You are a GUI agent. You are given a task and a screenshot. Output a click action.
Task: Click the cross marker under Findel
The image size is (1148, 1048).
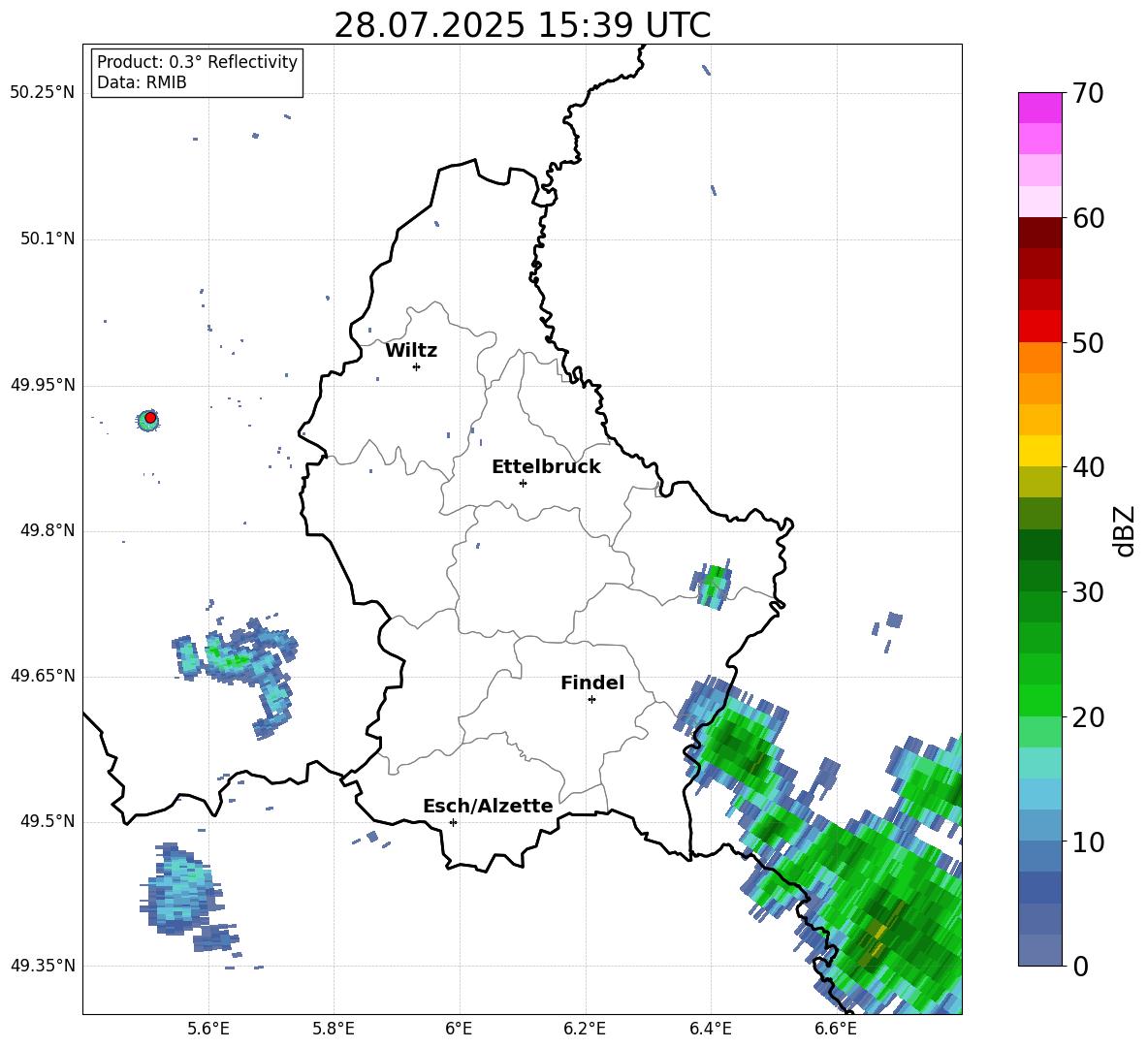591,700
